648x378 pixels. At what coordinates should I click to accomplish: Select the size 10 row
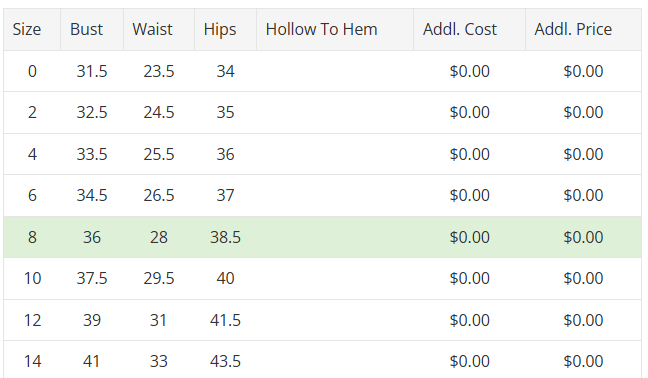pyautogui.click(x=322, y=278)
